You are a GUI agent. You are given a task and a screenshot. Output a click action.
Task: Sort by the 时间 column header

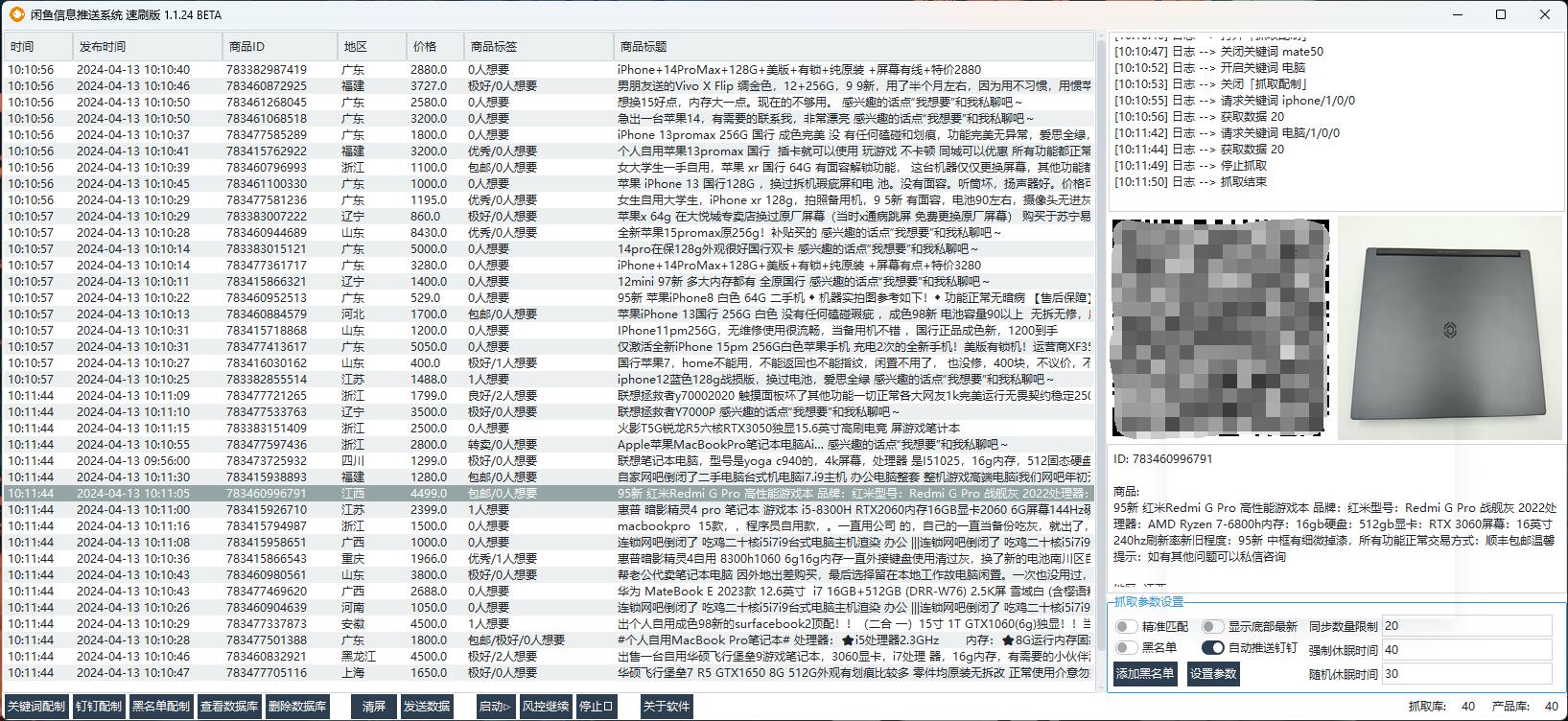click(38, 46)
